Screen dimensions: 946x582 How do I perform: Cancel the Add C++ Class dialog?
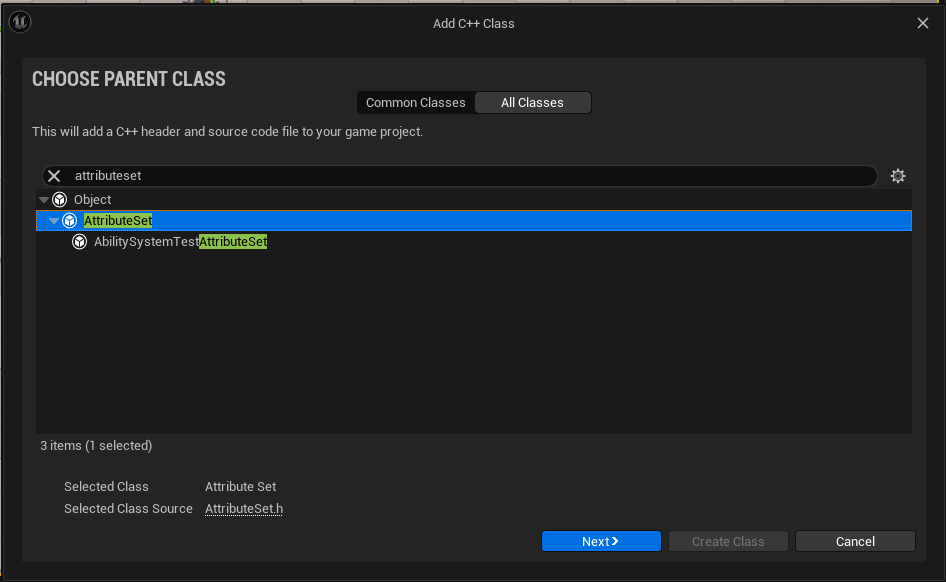point(855,541)
